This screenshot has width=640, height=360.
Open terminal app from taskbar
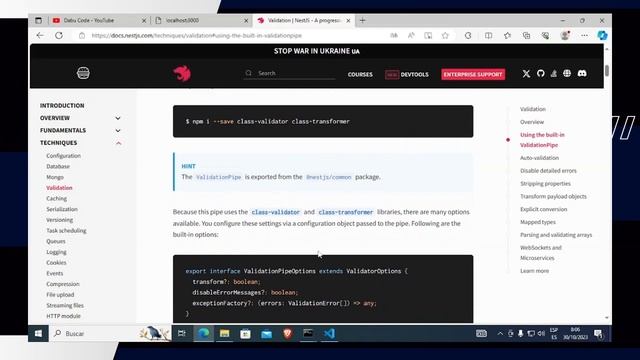point(308,333)
